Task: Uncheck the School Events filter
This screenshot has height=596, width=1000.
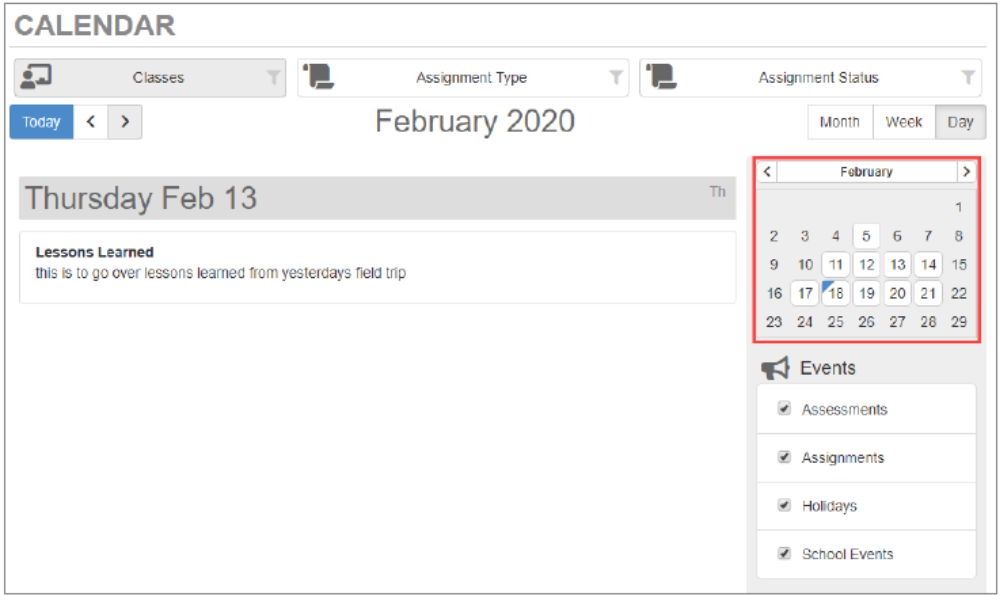Action: click(784, 553)
